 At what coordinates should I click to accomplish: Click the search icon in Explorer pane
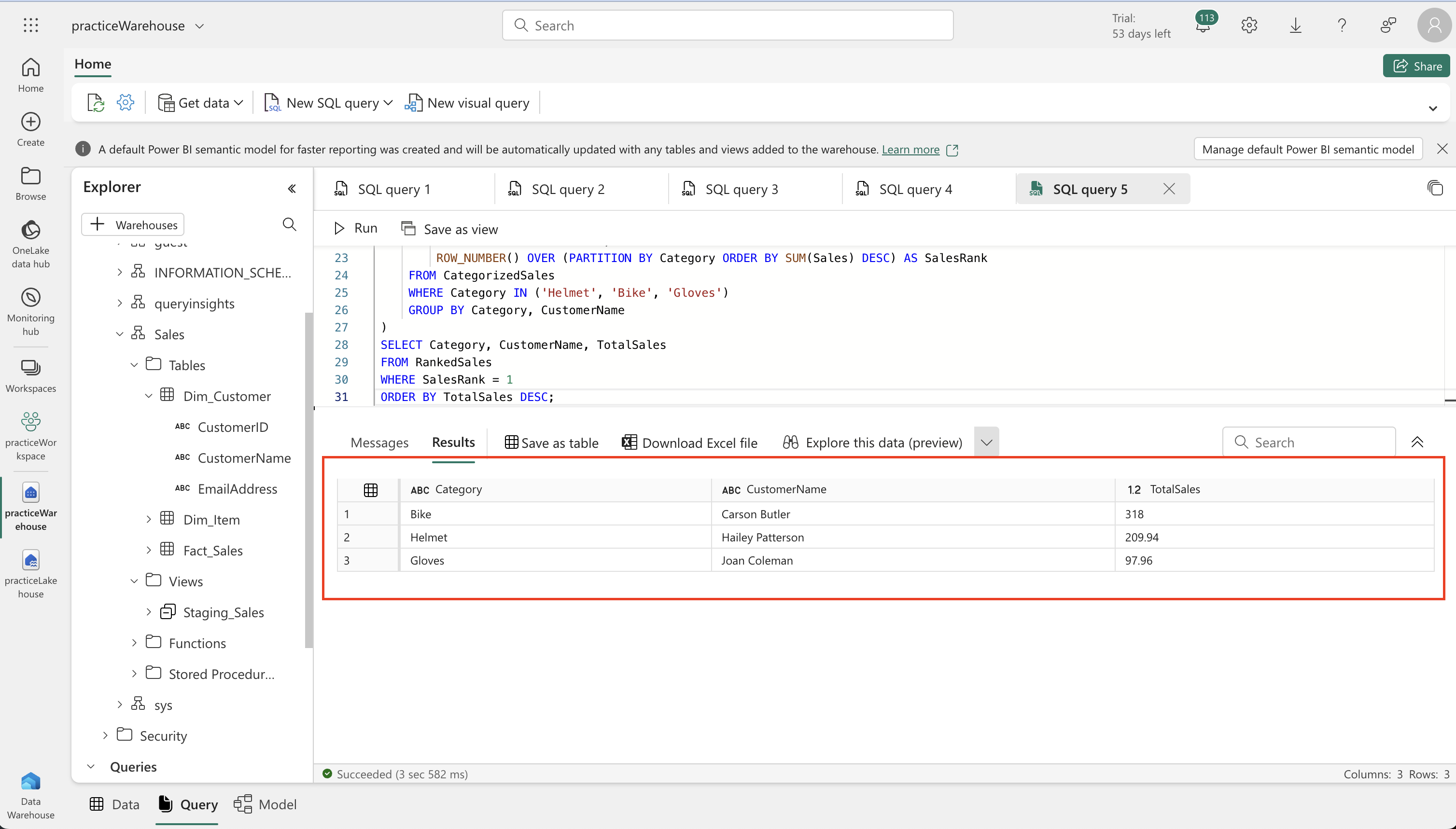(x=289, y=224)
